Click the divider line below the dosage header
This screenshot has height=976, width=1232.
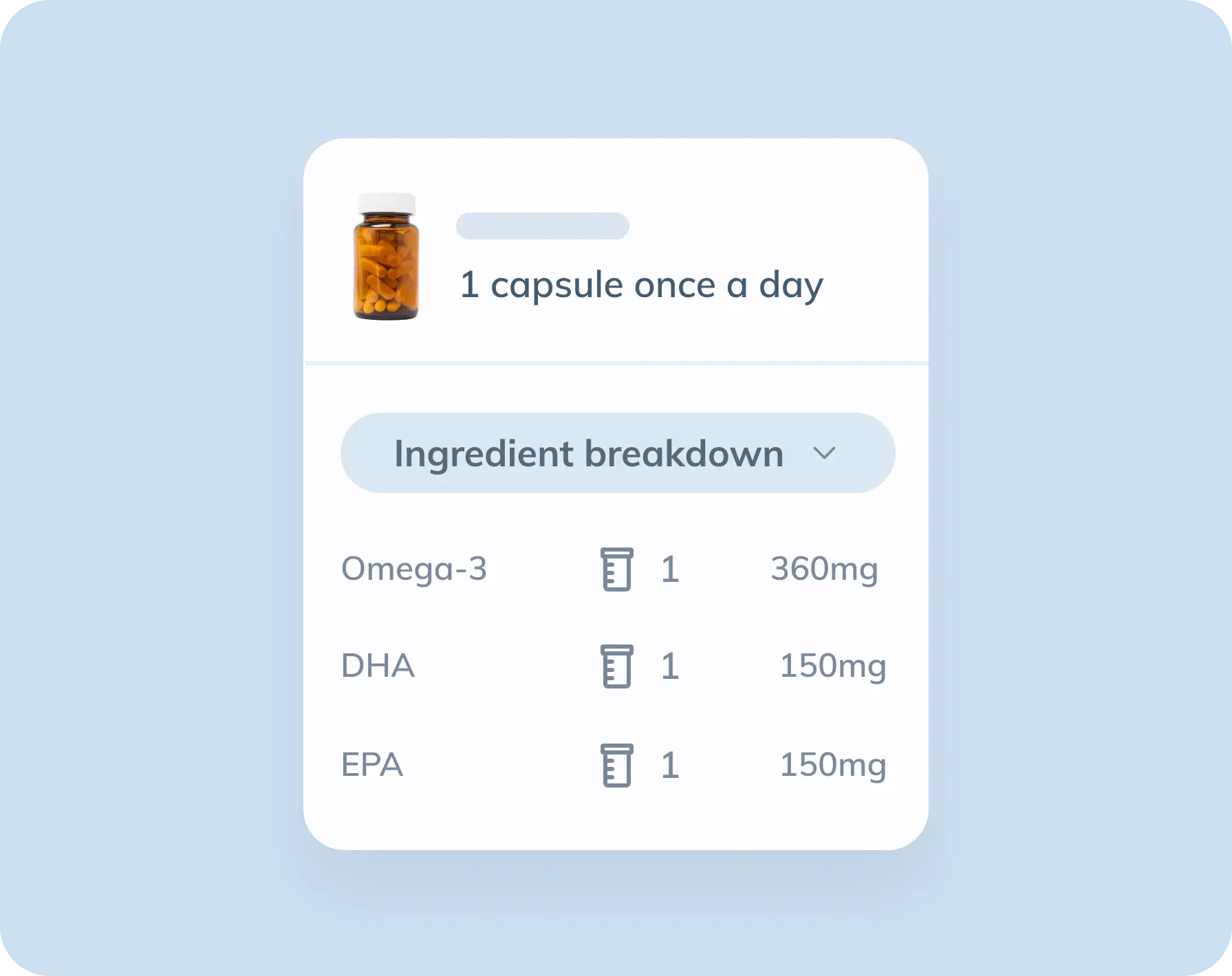616,362
